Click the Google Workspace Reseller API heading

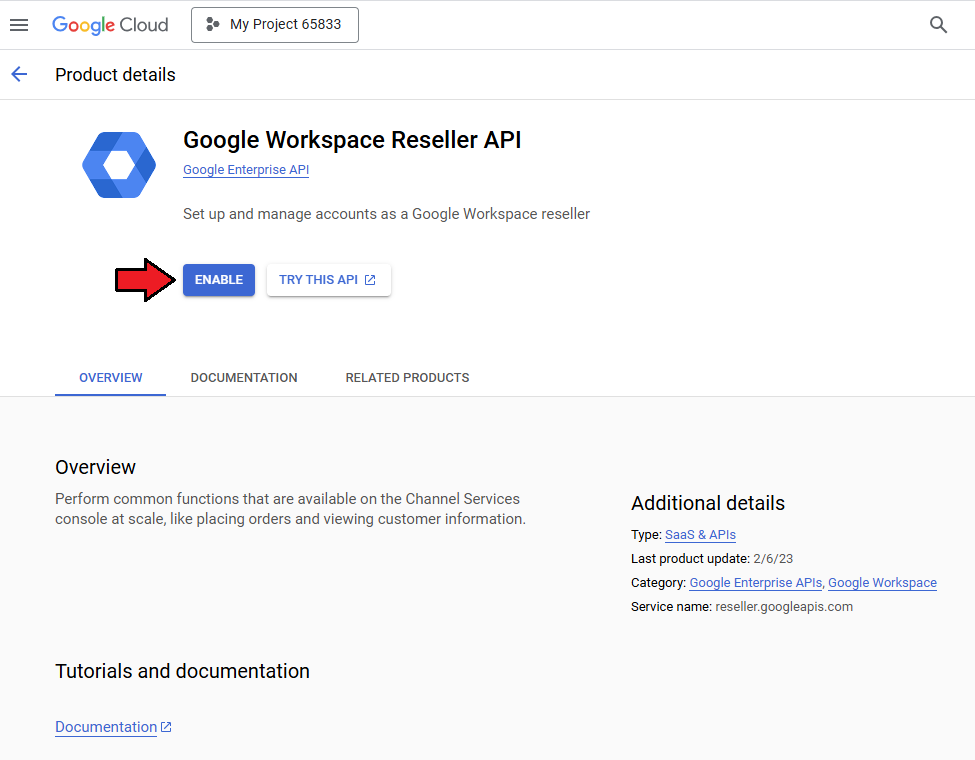click(352, 140)
